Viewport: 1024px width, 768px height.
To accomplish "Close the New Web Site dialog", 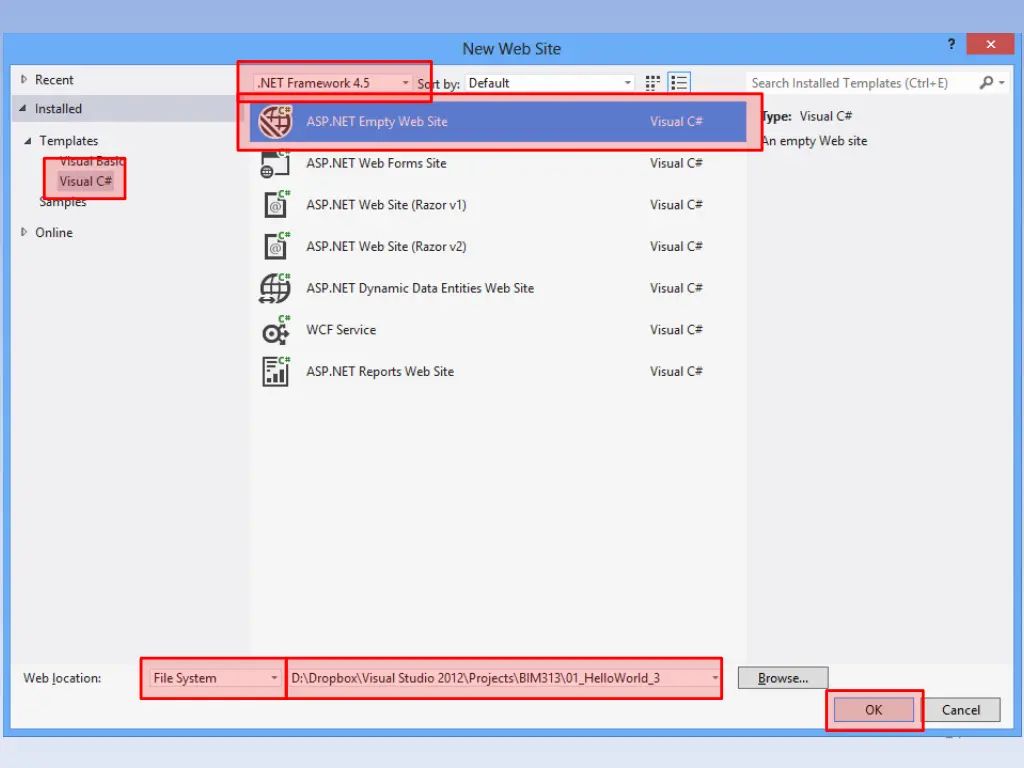I will point(990,44).
